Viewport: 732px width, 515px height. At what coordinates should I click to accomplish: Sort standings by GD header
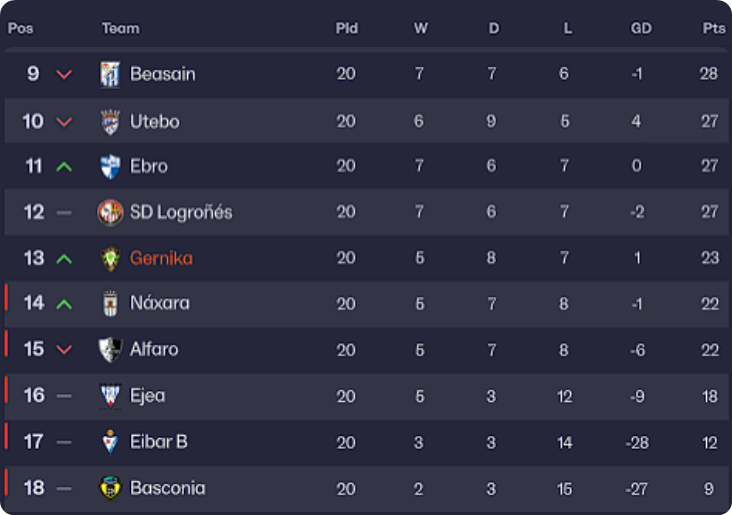[641, 28]
